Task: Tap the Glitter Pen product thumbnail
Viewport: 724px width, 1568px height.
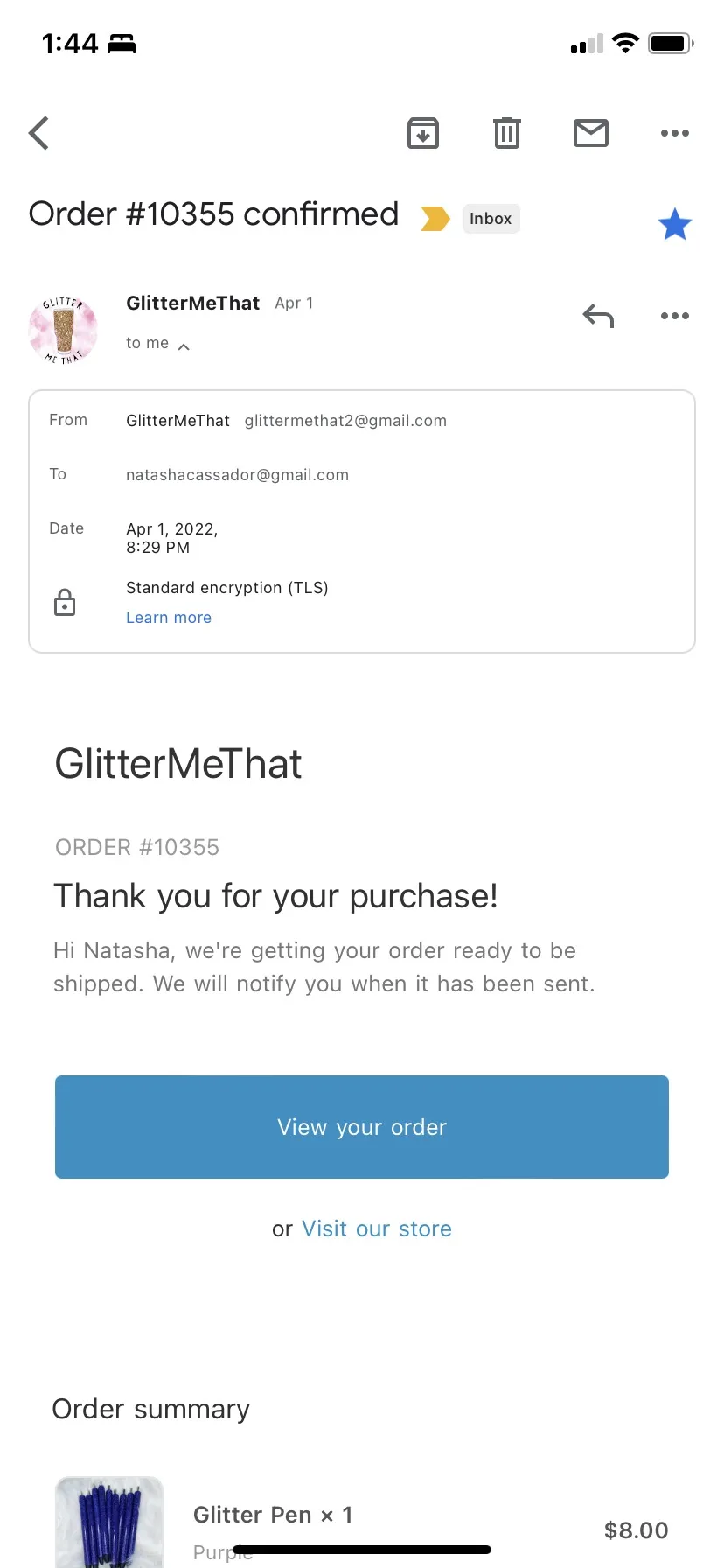Action: click(x=109, y=1522)
